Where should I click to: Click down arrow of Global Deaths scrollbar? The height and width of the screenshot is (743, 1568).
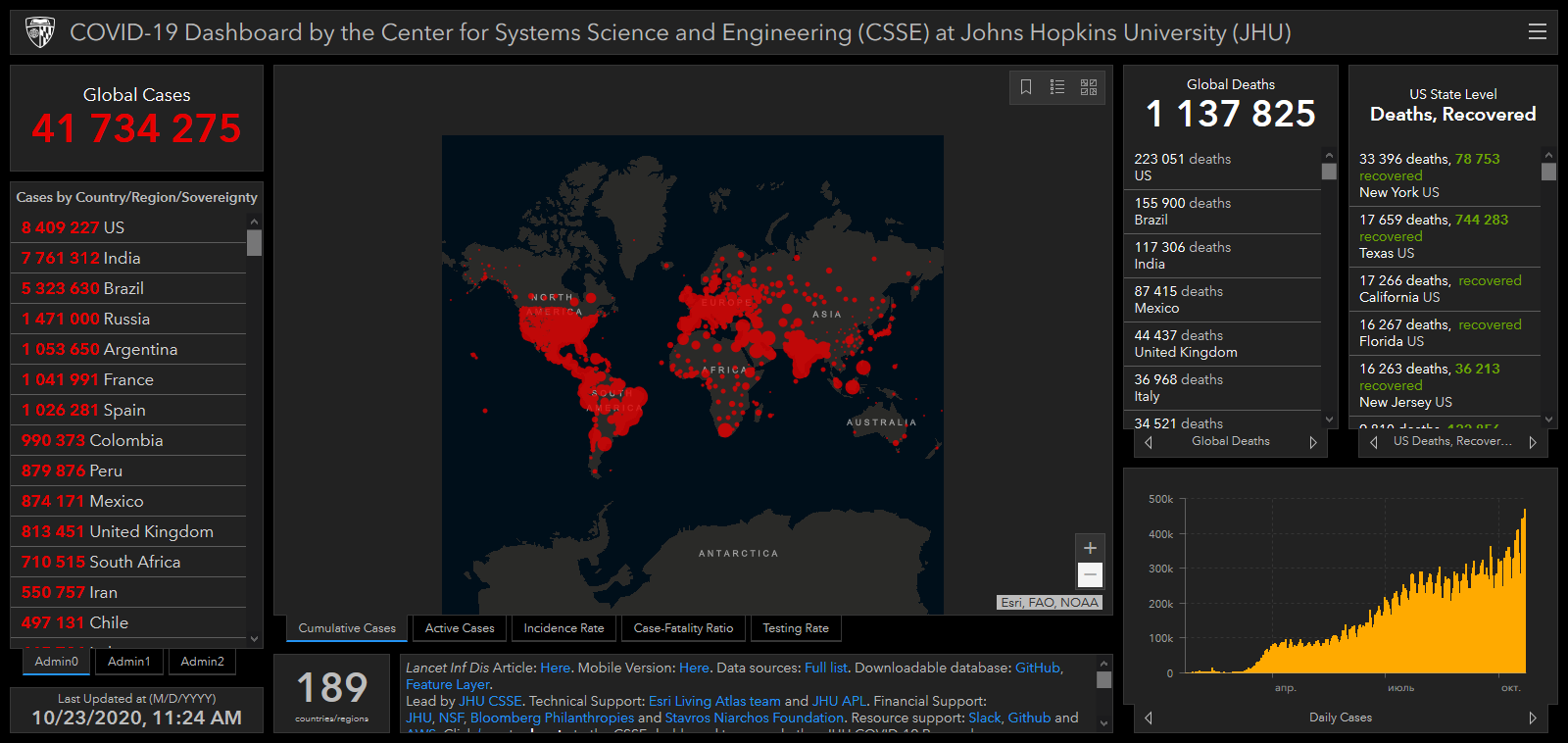tap(1329, 420)
